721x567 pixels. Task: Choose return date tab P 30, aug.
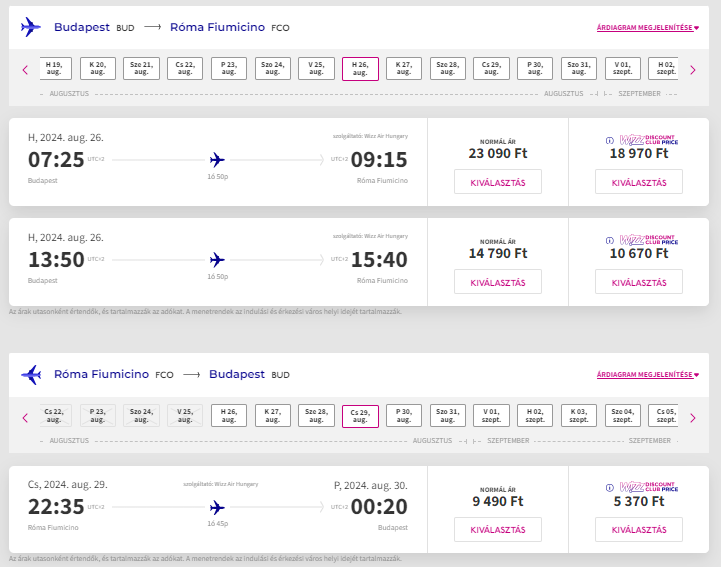404,417
